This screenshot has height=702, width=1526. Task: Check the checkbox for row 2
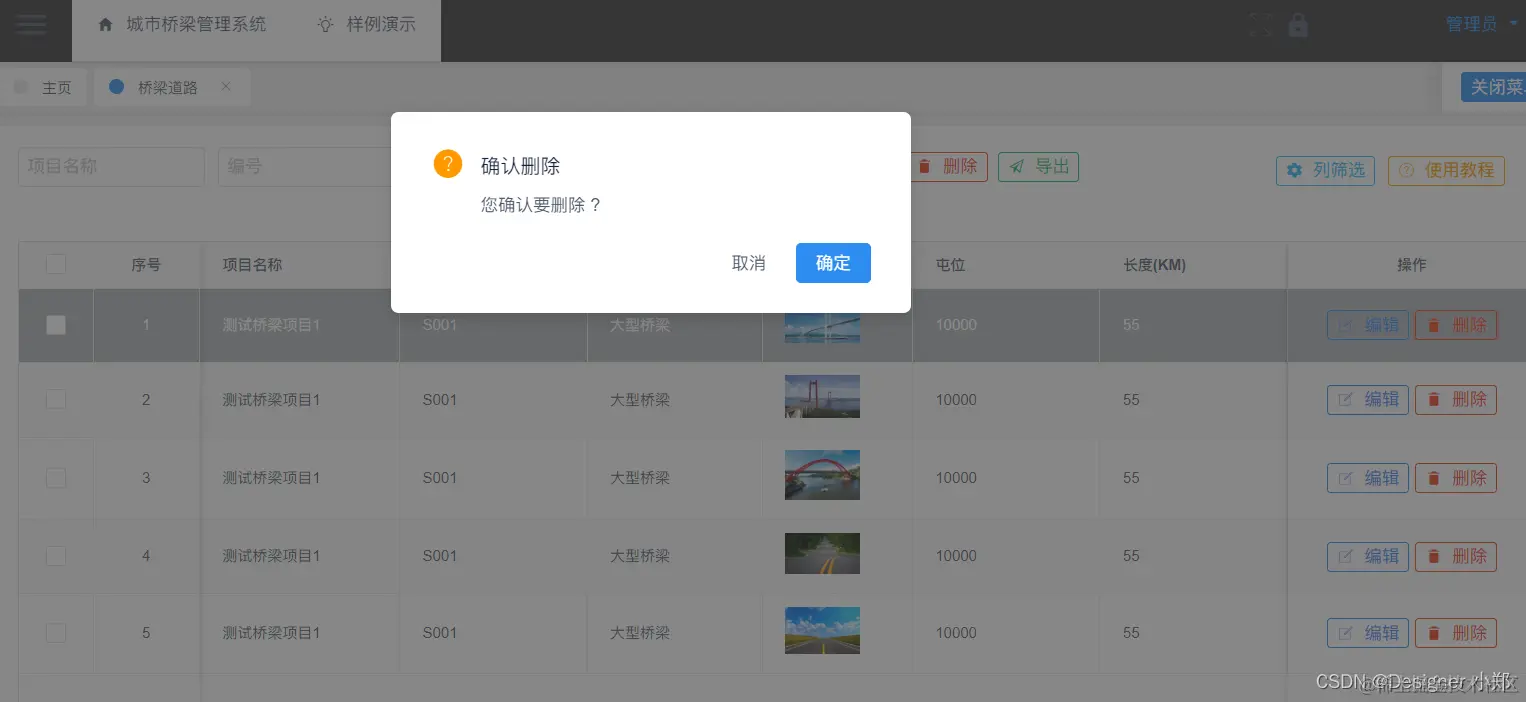(55, 399)
